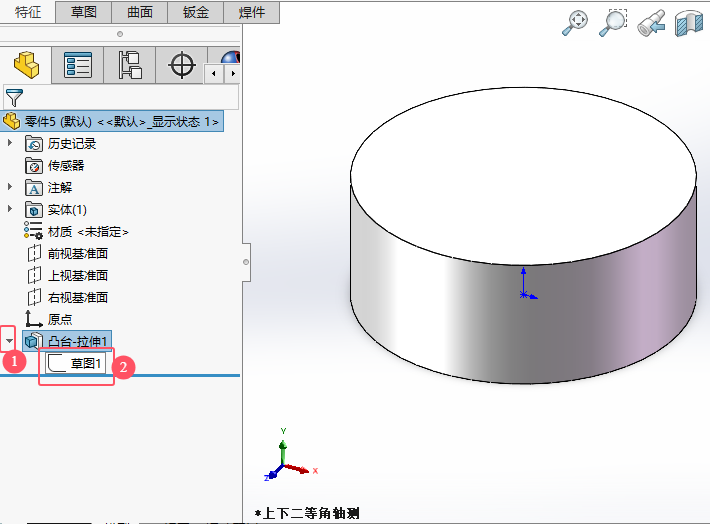Select 草图1 in the feature tree
This screenshot has width=710, height=524.
click(x=86, y=364)
